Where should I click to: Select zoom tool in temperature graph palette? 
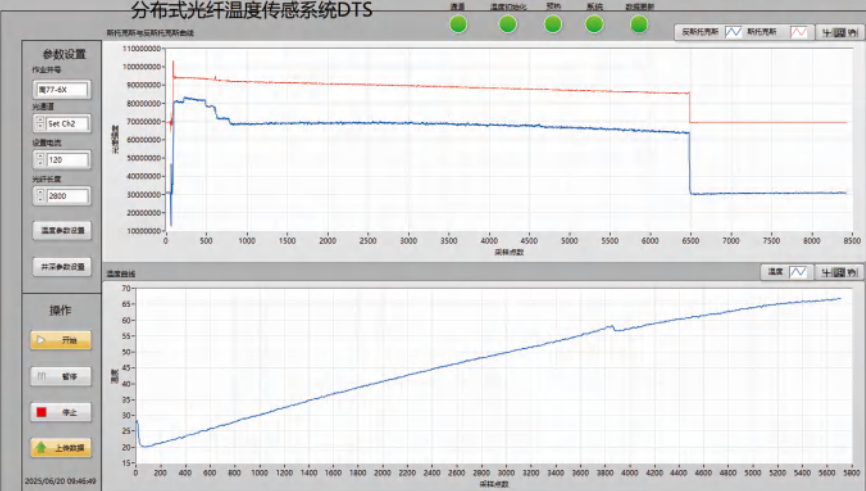click(x=840, y=271)
